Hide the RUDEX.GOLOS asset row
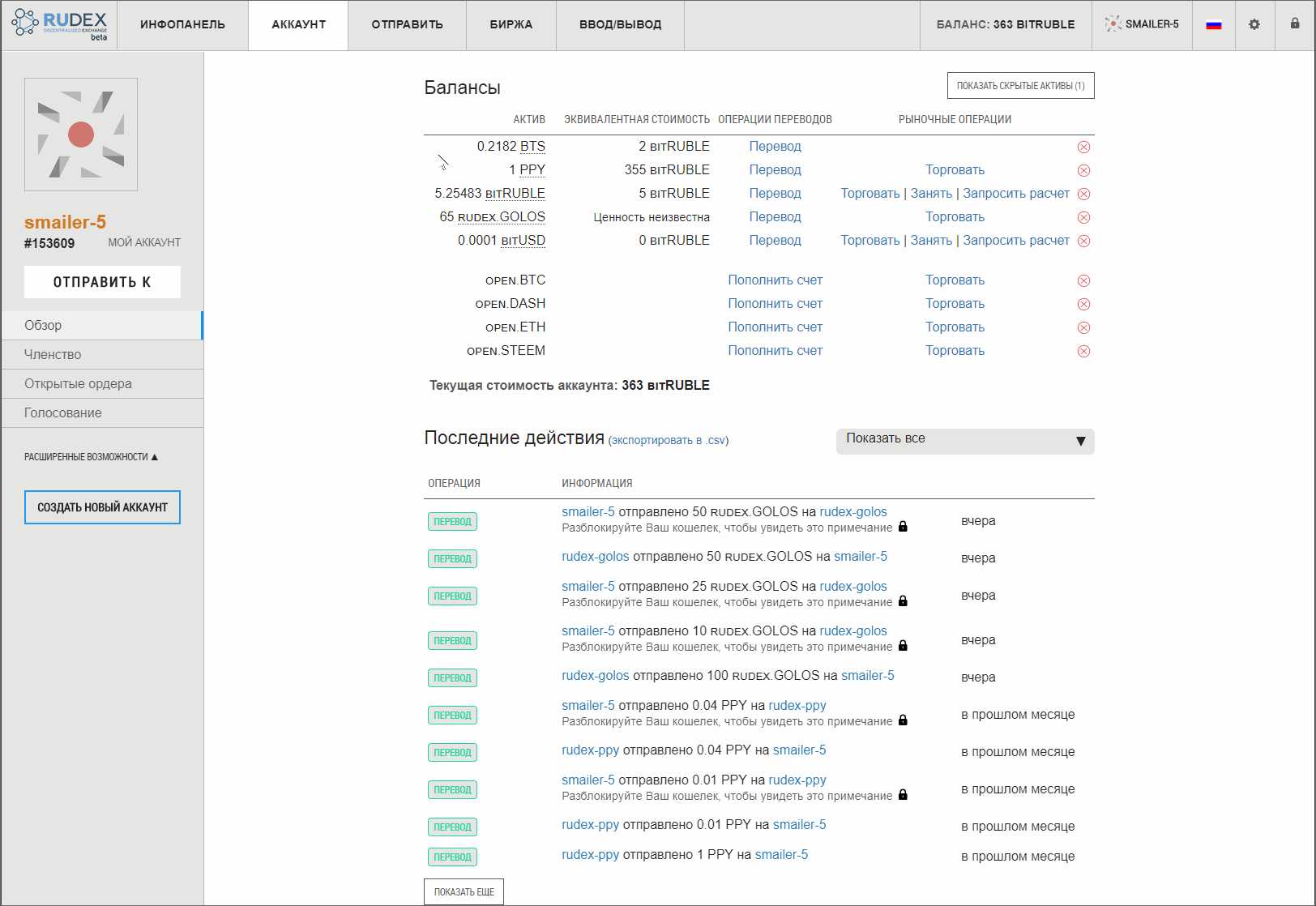The width and height of the screenshot is (1316, 906). (x=1083, y=217)
